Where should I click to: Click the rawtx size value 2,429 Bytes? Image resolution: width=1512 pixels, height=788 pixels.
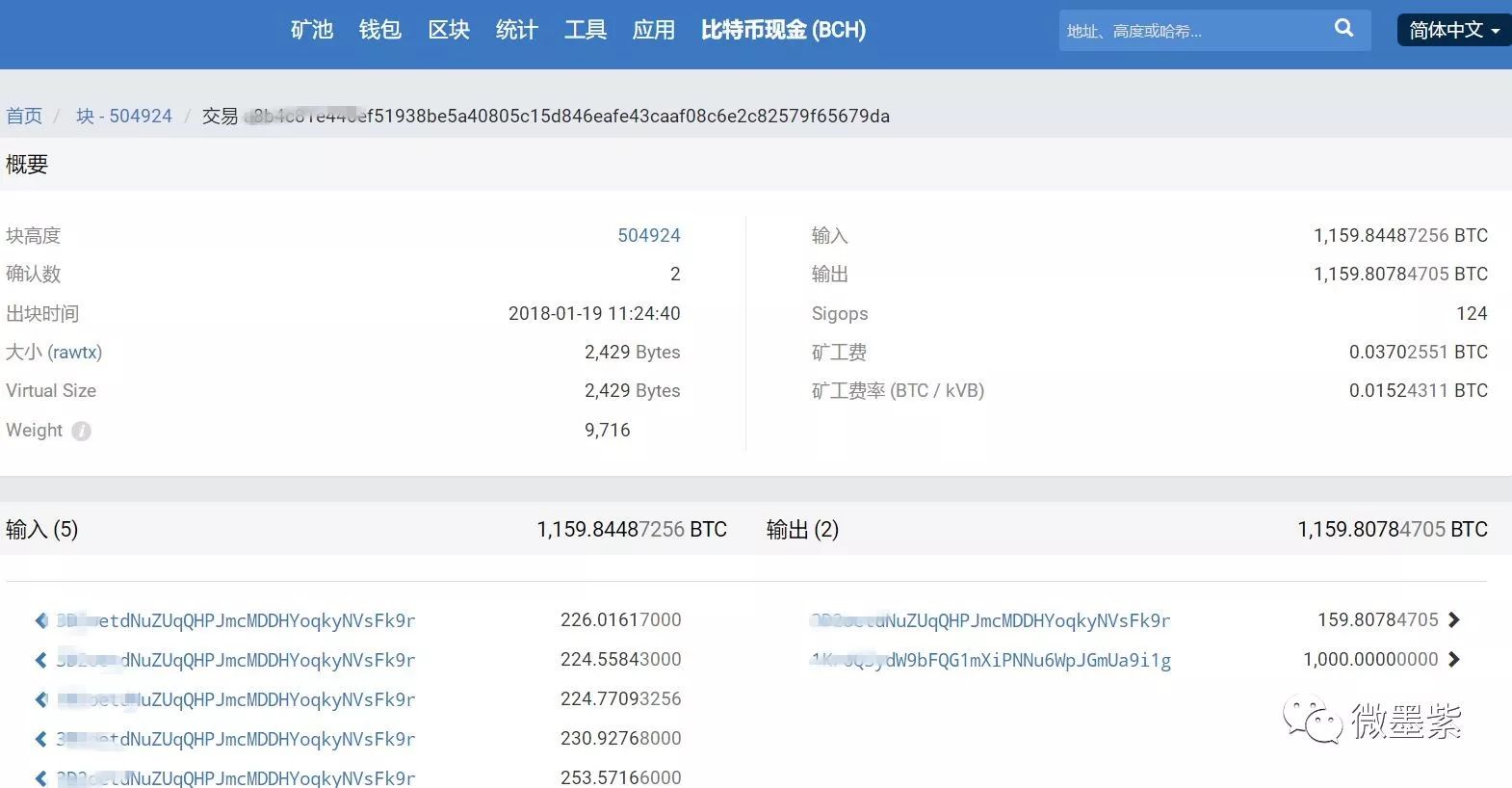[632, 352]
